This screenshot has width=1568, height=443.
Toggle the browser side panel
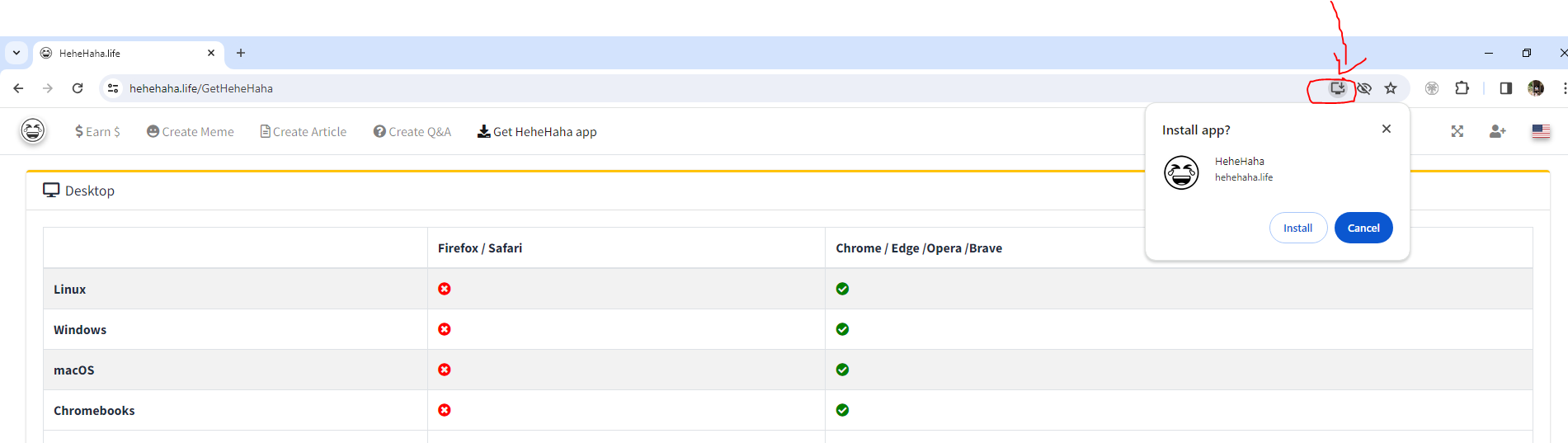(x=1505, y=88)
